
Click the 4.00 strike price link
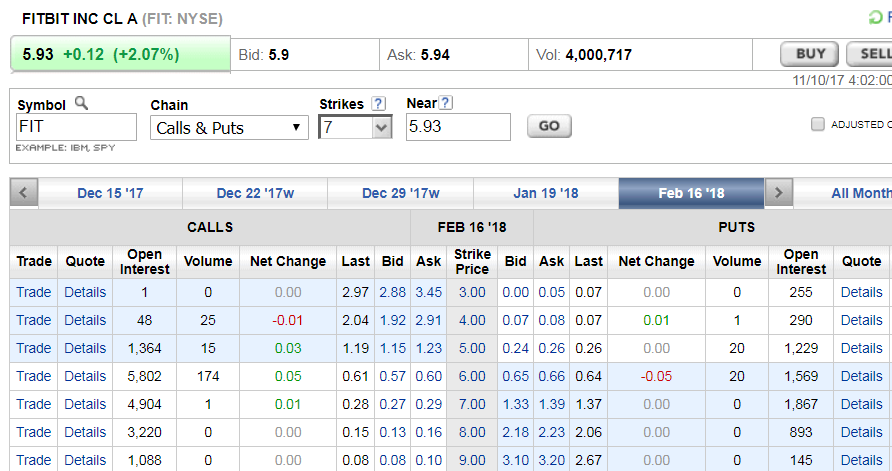[x=472, y=320]
